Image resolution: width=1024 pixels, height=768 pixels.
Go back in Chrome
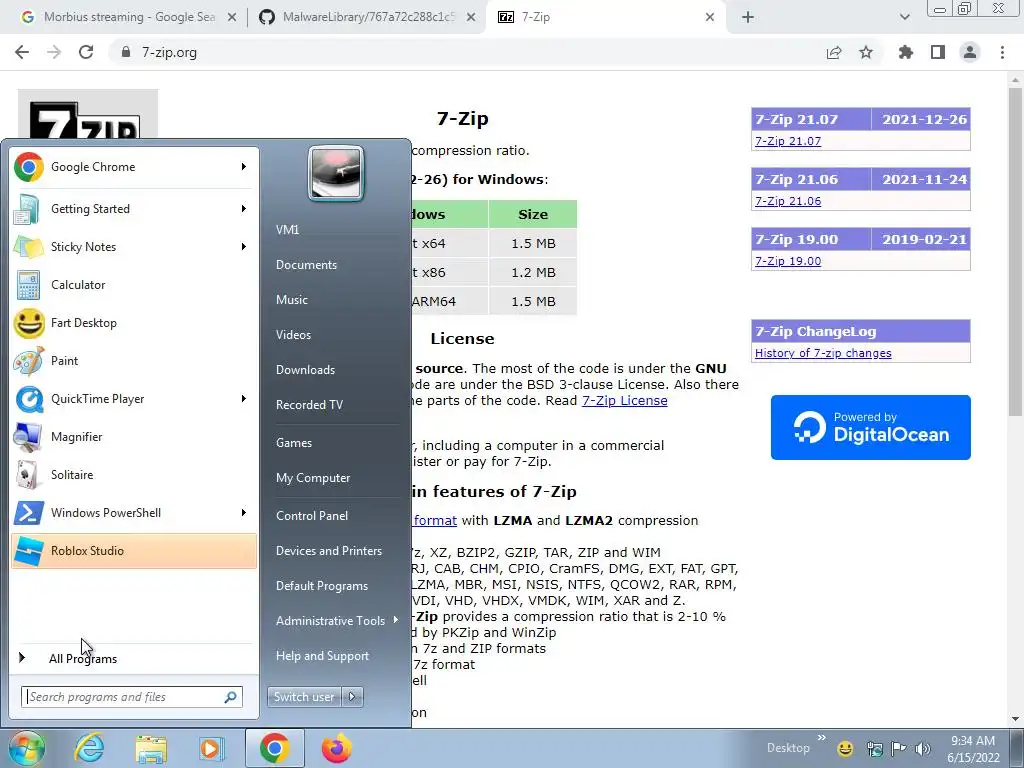pyautogui.click(x=22, y=53)
